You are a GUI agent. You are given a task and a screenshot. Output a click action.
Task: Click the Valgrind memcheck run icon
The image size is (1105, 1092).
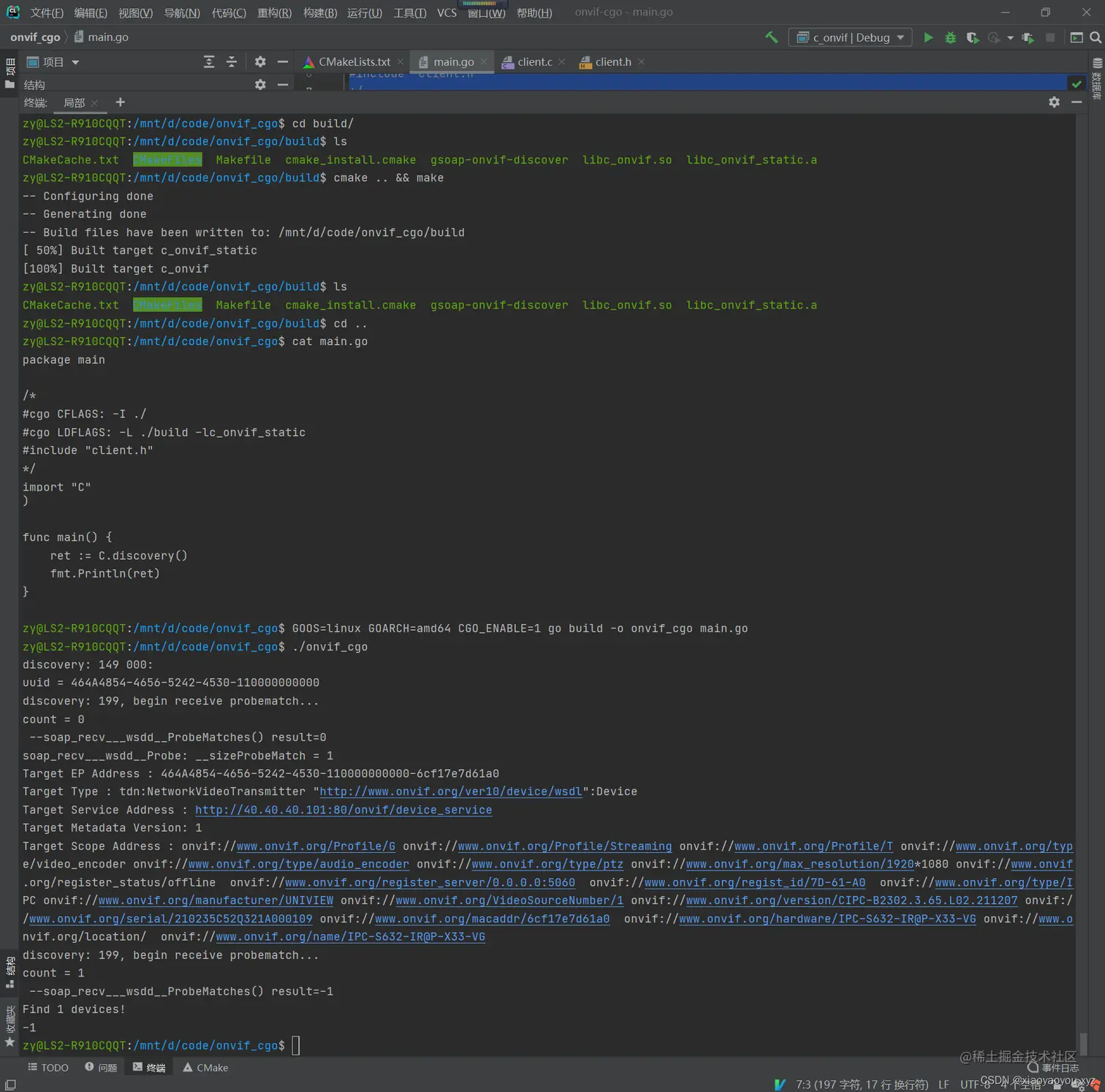[1028, 37]
